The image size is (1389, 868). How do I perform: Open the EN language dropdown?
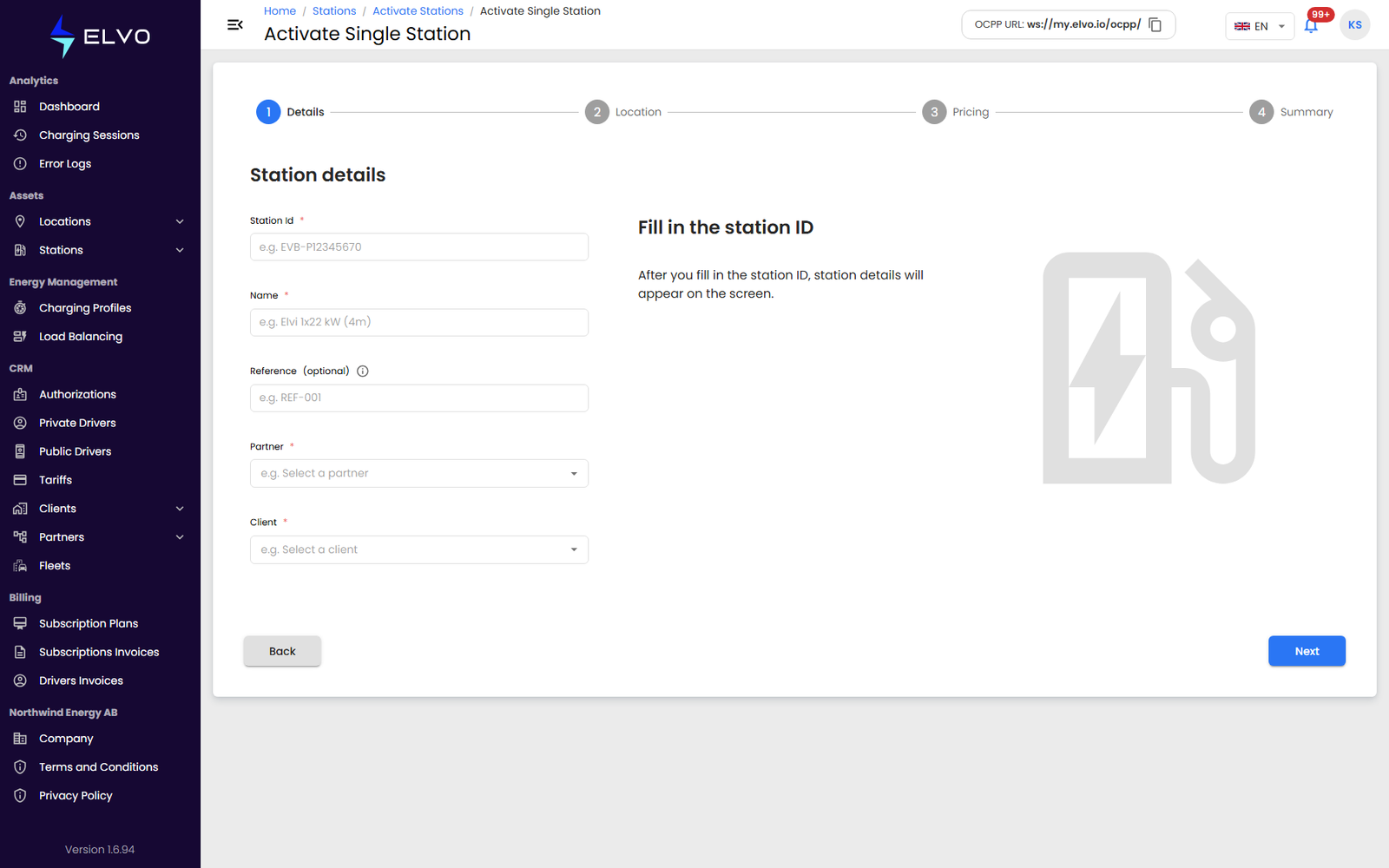coord(1260,26)
